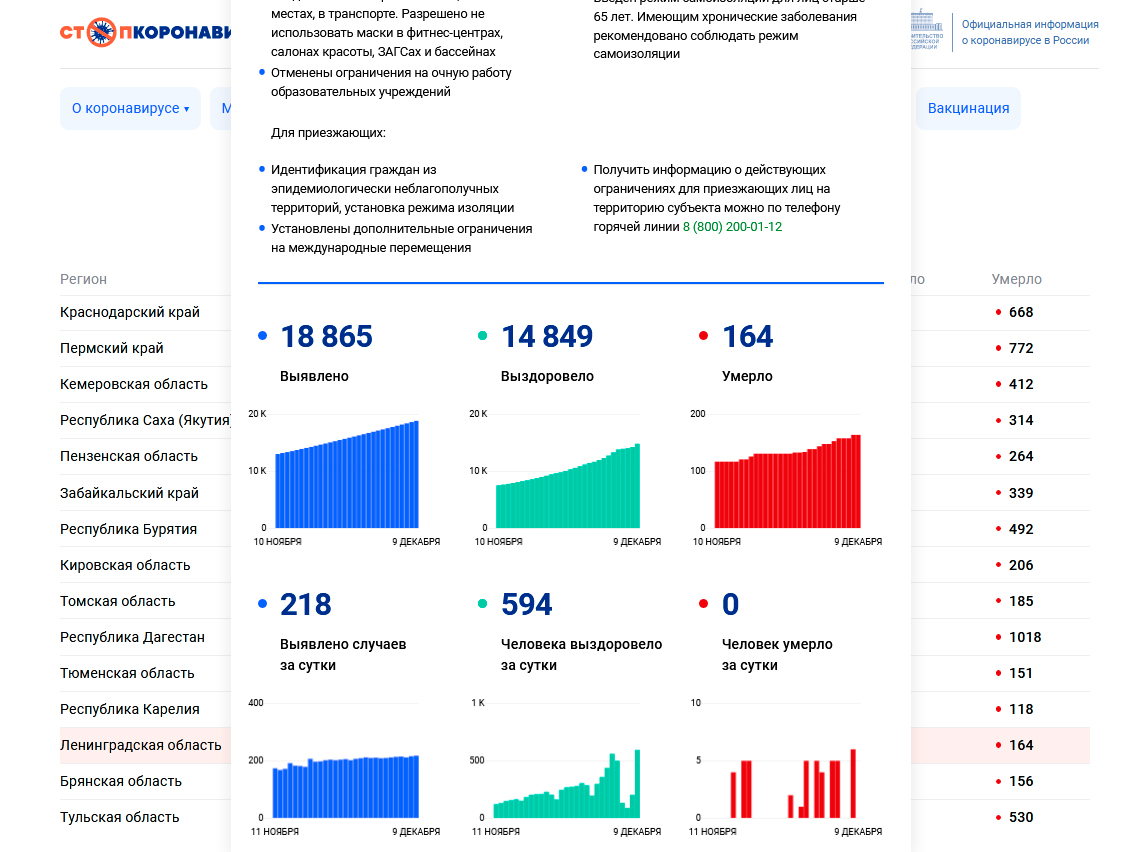Click Краснодарский край in the region list
The width and height of the screenshot is (1136, 852).
130,312
